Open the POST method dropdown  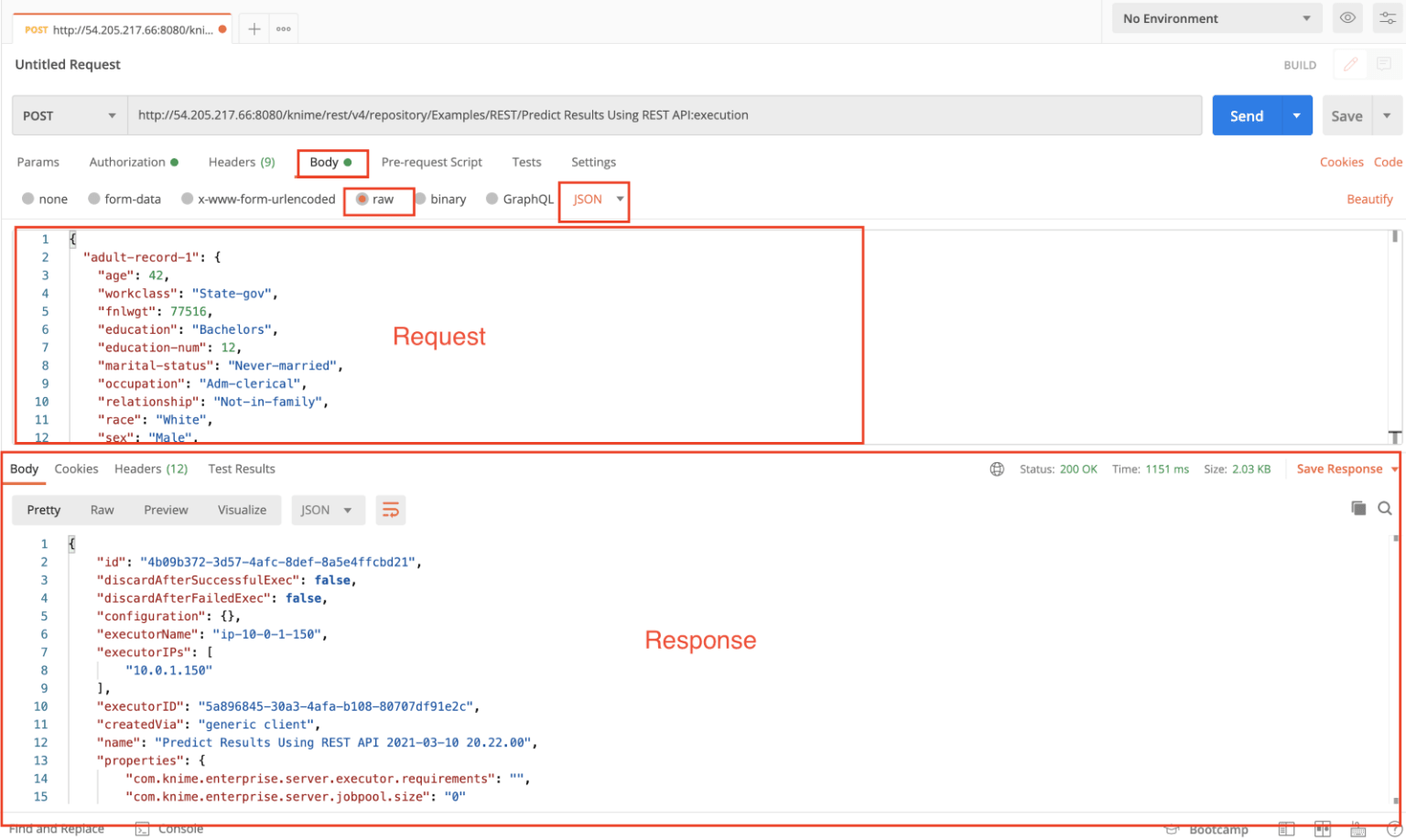tap(70, 115)
